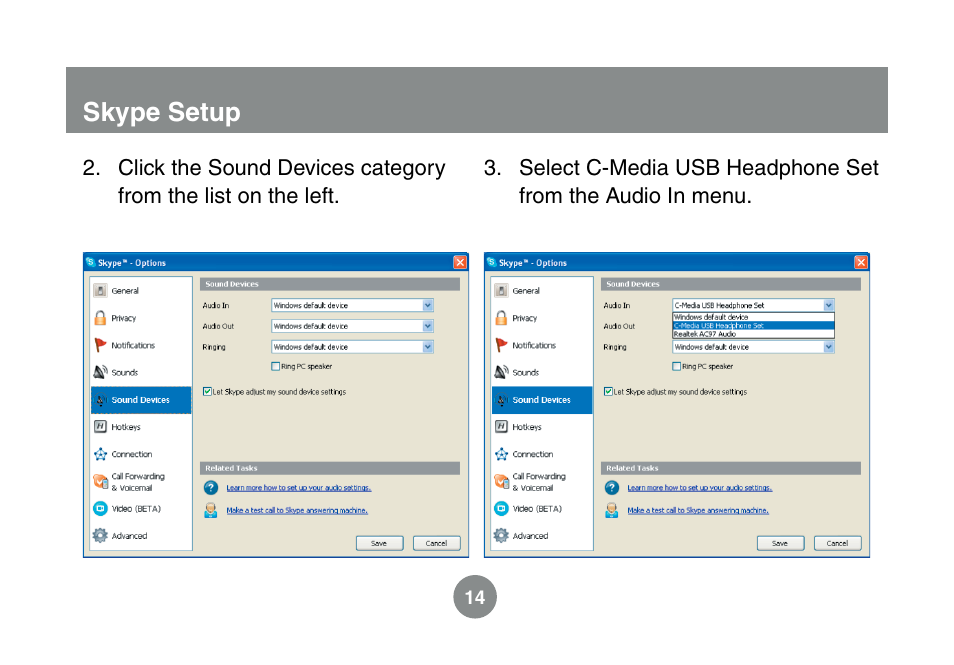
Task: Click the Privacy lock icon in right window
Action: pyautogui.click(x=501, y=318)
